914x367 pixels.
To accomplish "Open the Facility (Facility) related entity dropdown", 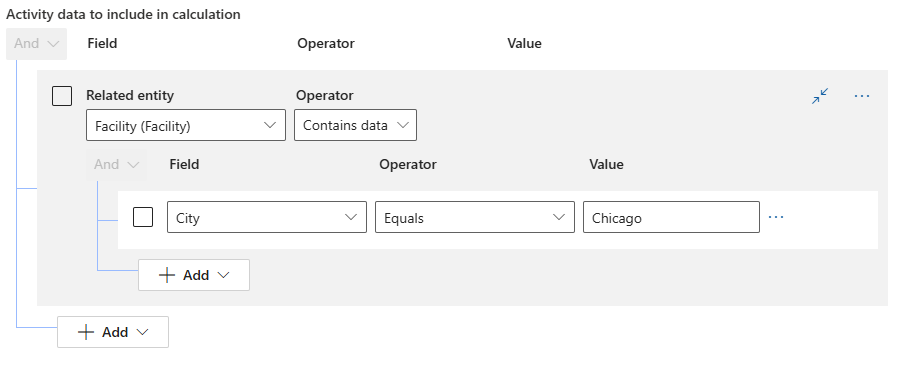I will click(186, 125).
